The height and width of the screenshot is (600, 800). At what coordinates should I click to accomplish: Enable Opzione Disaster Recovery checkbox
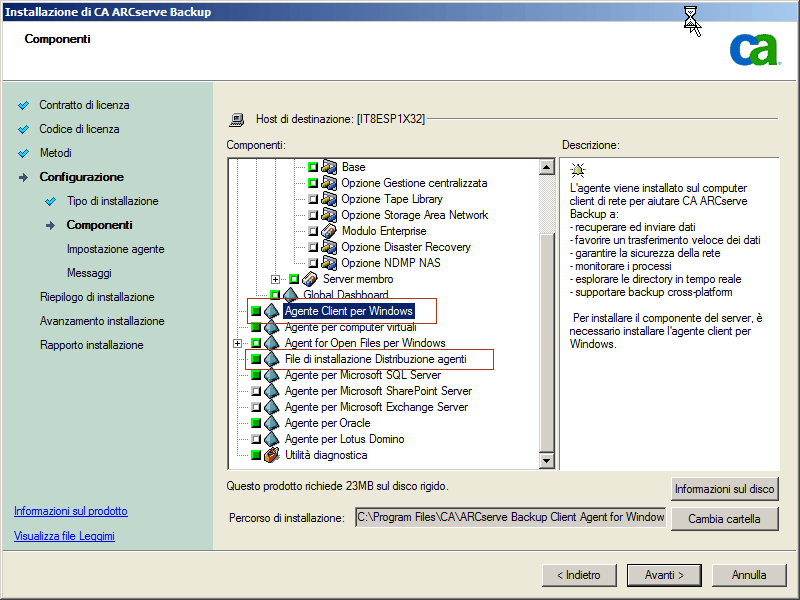(x=313, y=247)
